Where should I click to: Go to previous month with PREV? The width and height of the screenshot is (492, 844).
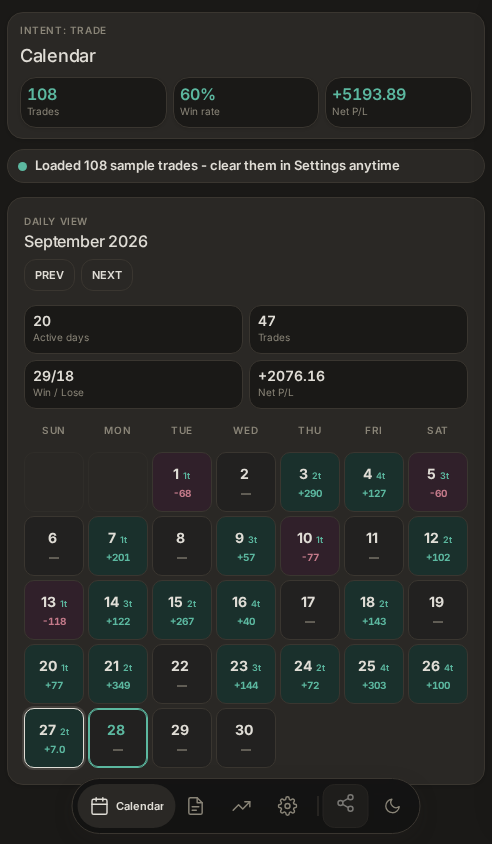tap(50, 275)
